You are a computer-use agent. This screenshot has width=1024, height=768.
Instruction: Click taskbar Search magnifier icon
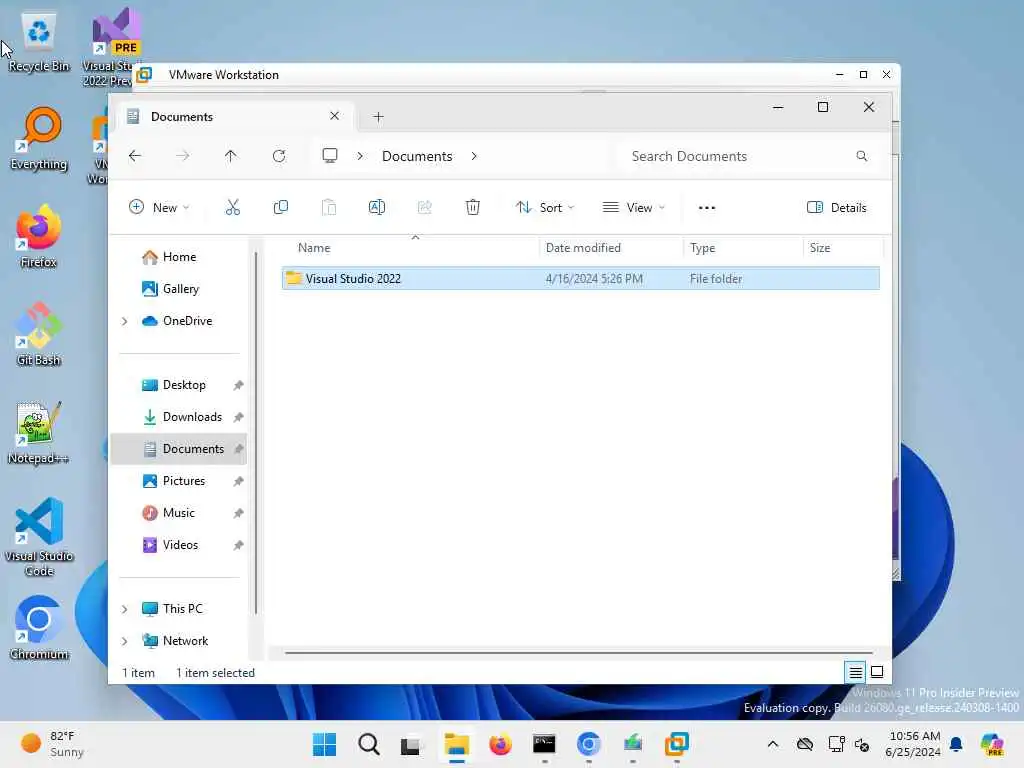pos(368,744)
